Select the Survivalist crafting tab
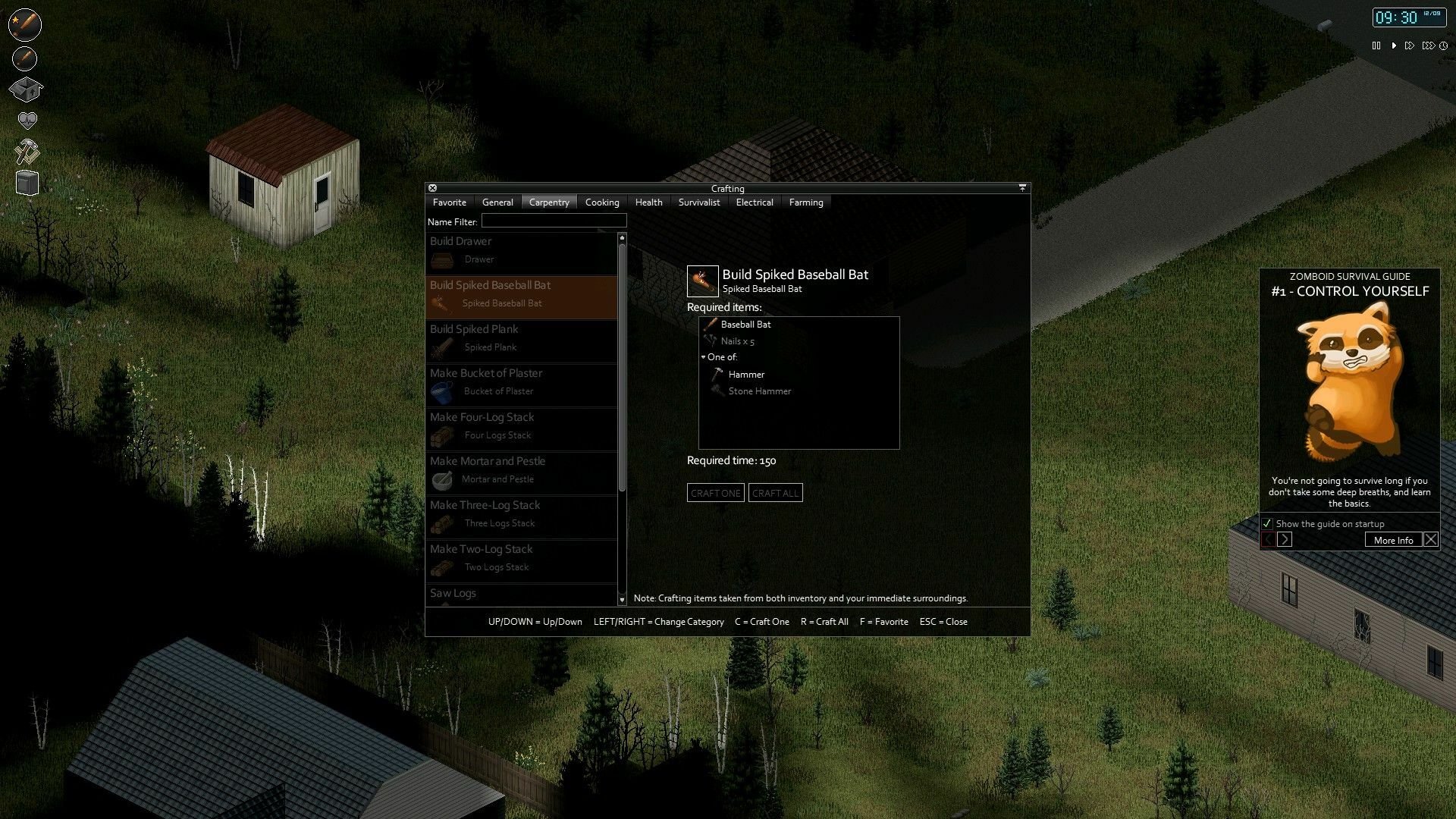The height and width of the screenshot is (819, 1456). pyautogui.click(x=699, y=202)
